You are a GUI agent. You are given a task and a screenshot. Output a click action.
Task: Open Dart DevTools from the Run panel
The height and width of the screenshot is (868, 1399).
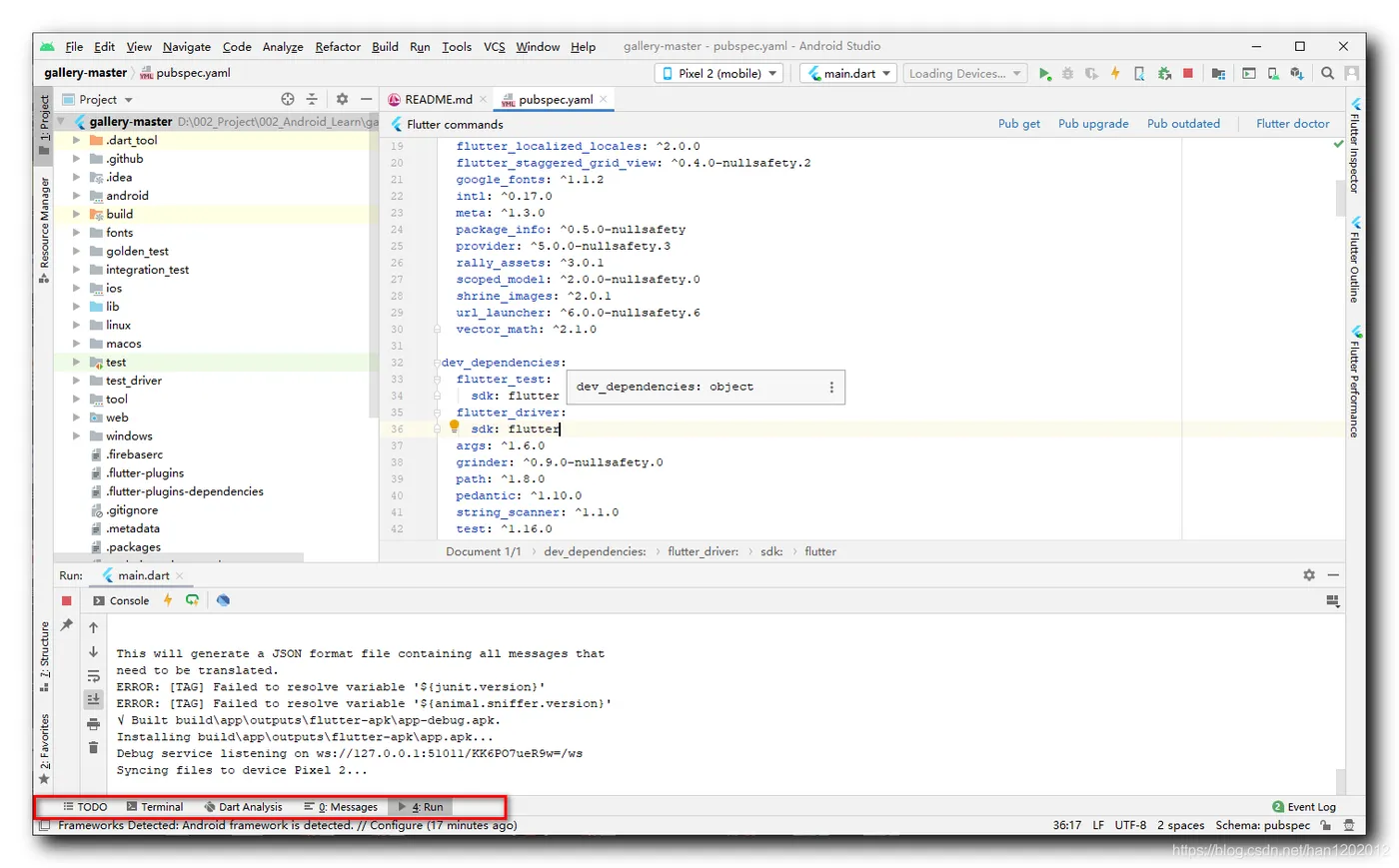(223, 600)
